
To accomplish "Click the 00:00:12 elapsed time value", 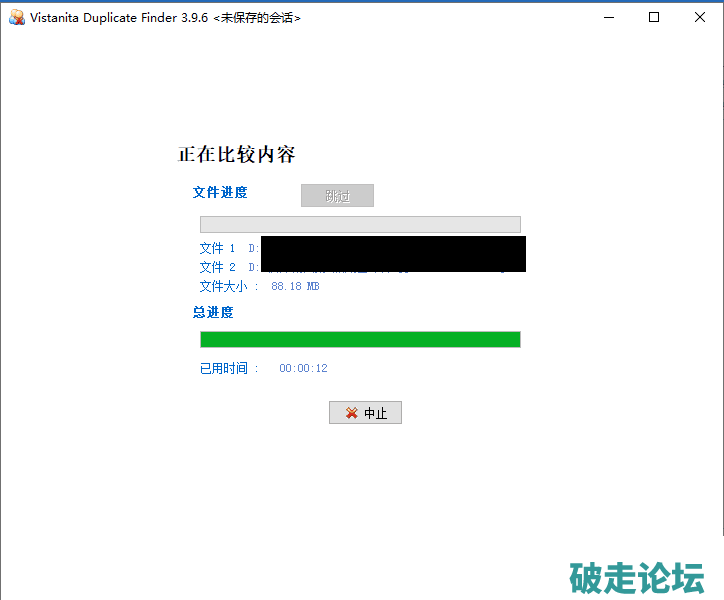I will tap(303, 368).
